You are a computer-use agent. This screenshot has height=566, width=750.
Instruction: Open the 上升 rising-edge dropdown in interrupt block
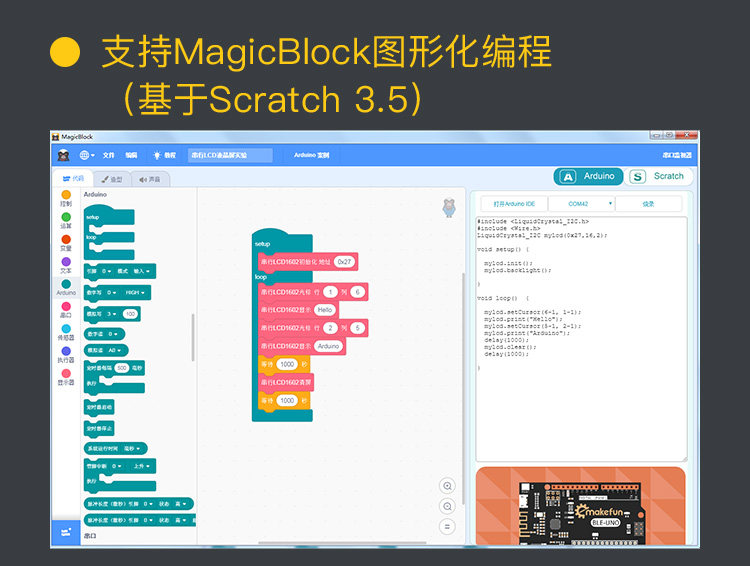142,466
